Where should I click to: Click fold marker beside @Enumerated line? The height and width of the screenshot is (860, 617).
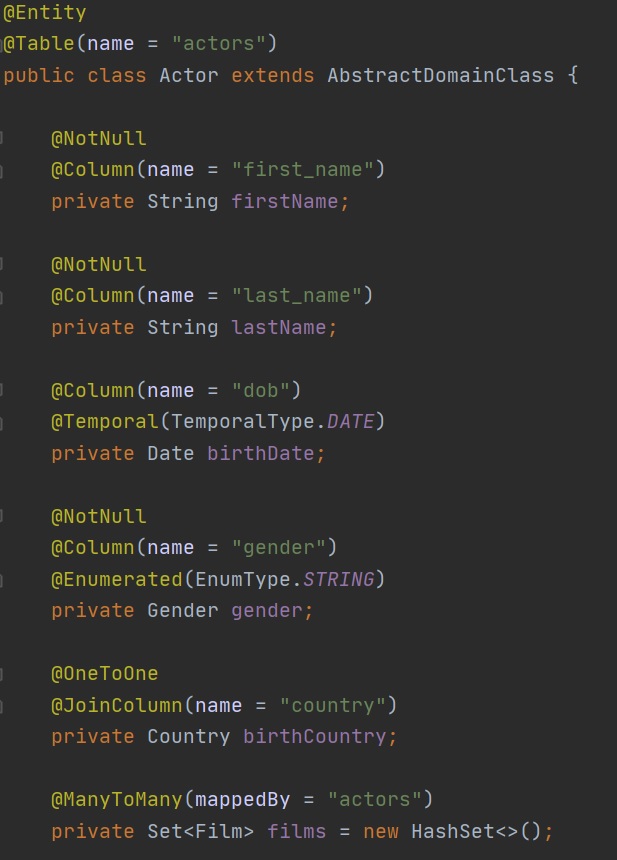3,580
